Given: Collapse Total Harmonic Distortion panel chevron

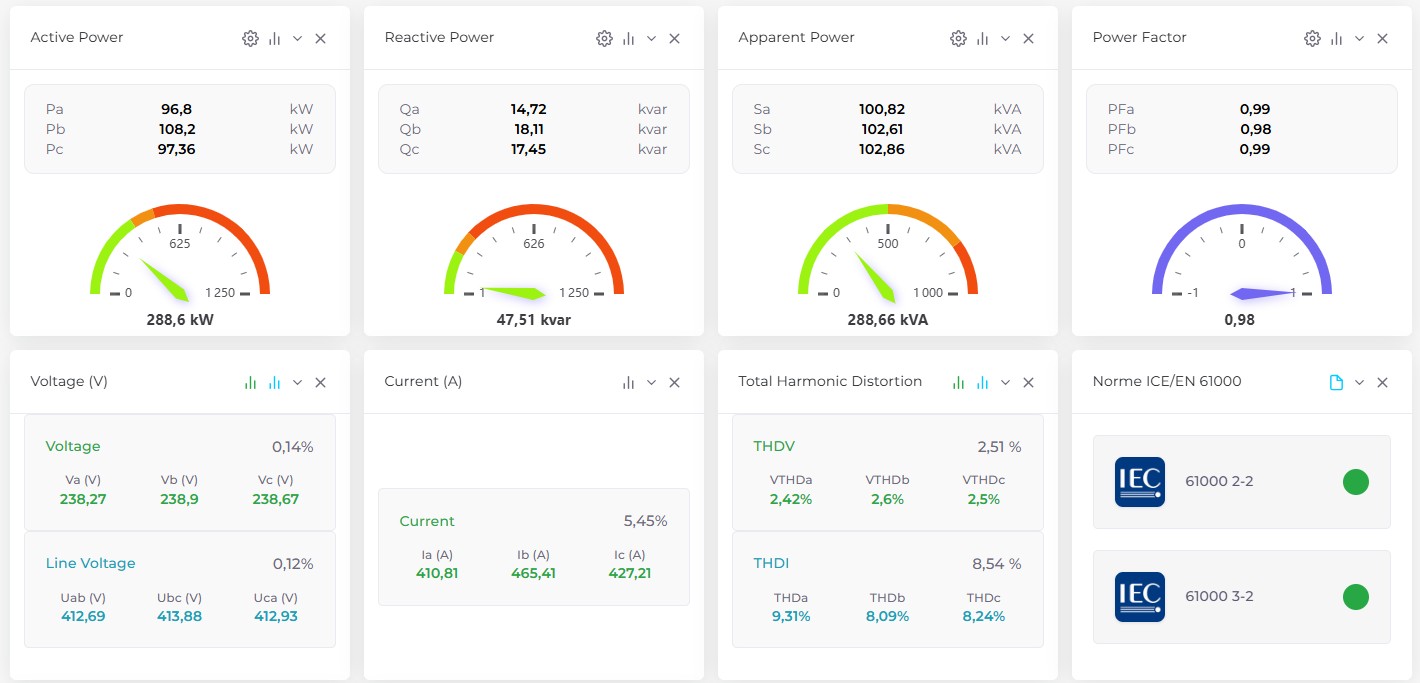Looking at the screenshot, I should coord(1005,382).
